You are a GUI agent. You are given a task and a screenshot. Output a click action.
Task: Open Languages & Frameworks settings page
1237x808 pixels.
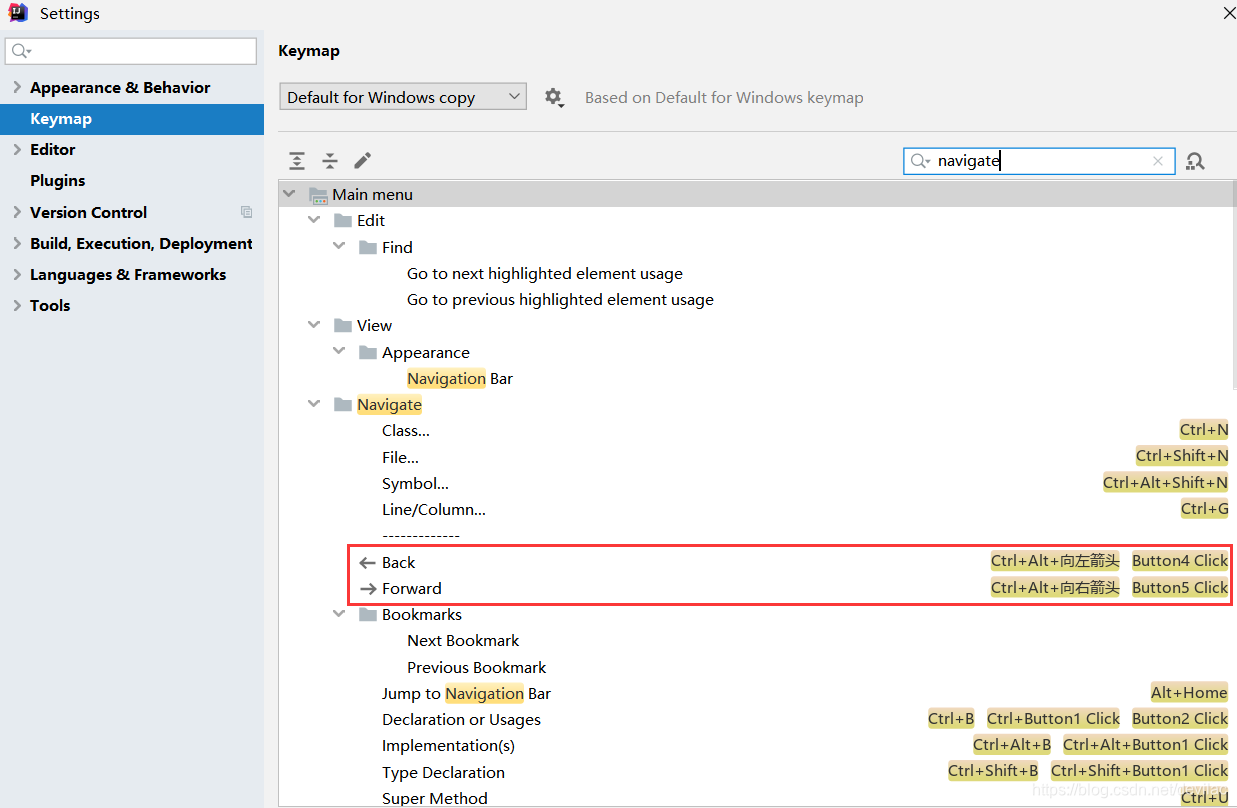128,274
